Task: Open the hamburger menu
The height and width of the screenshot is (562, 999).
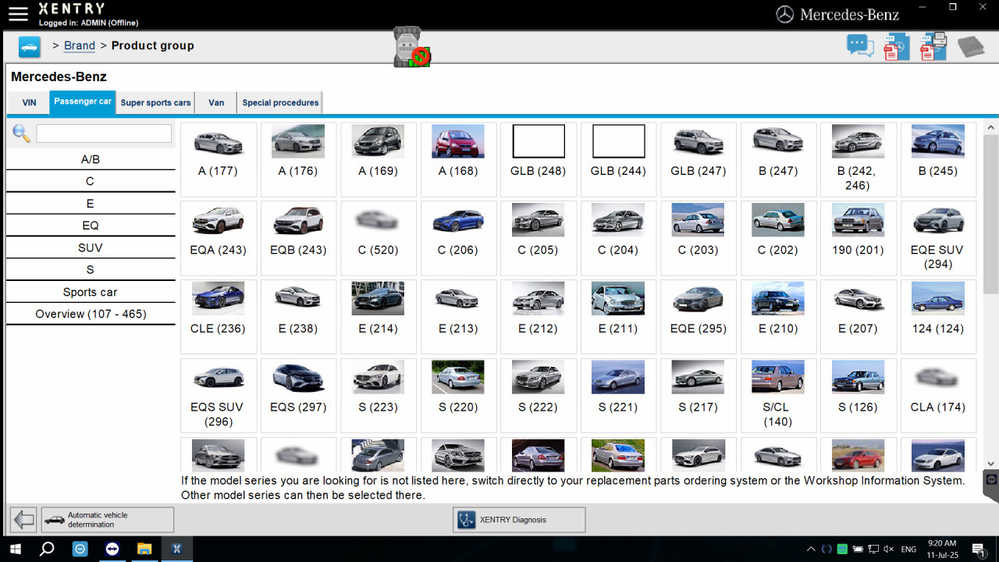Action: click(18, 13)
